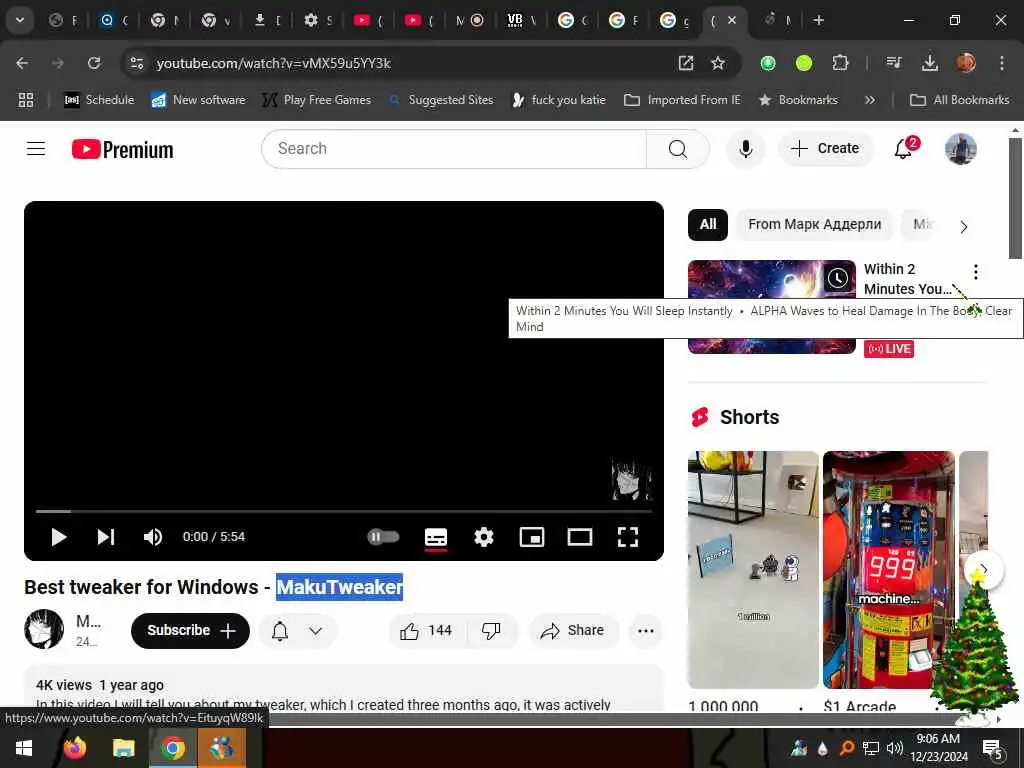Open video player settings gear
Screen dimensions: 1024x768
click(483, 537)
